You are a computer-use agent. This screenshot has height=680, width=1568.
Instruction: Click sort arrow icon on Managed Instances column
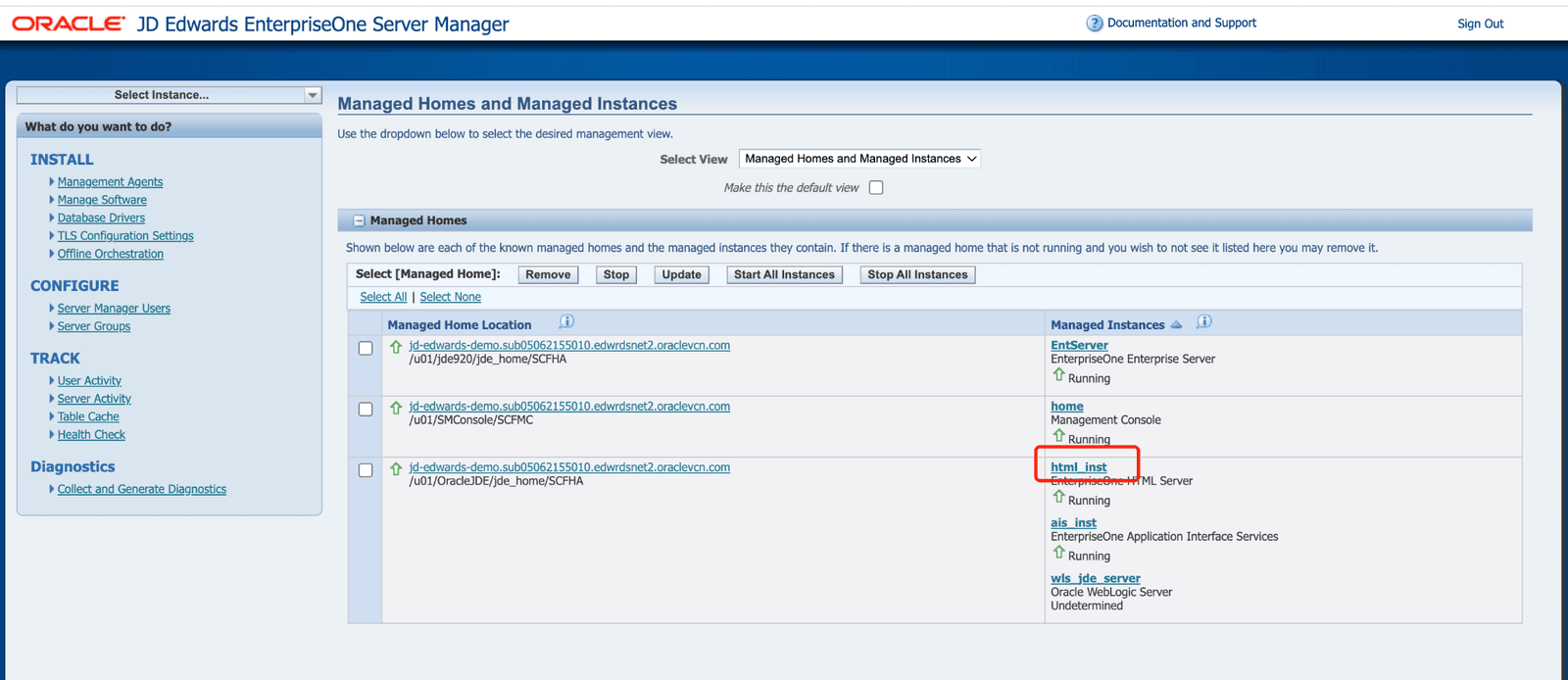point(1176,324)
